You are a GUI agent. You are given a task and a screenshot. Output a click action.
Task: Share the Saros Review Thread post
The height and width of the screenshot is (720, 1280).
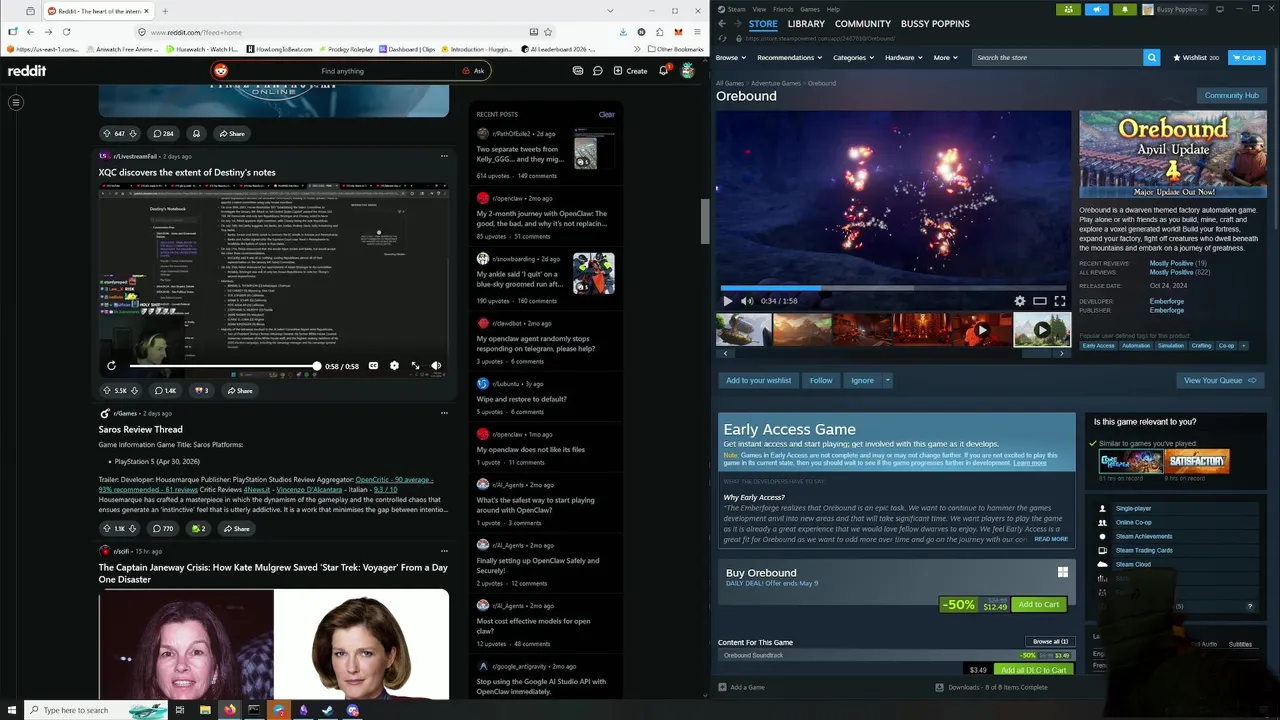pyautogui.click(x=236, y=529)
